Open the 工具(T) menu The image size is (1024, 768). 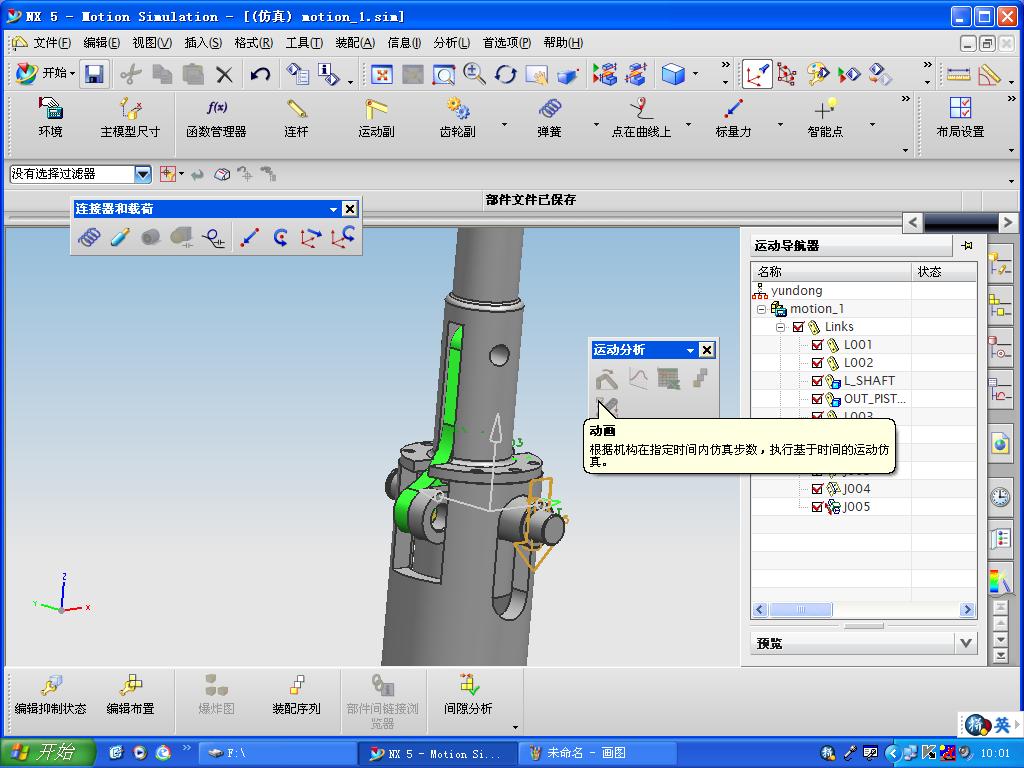coord(304,43)
